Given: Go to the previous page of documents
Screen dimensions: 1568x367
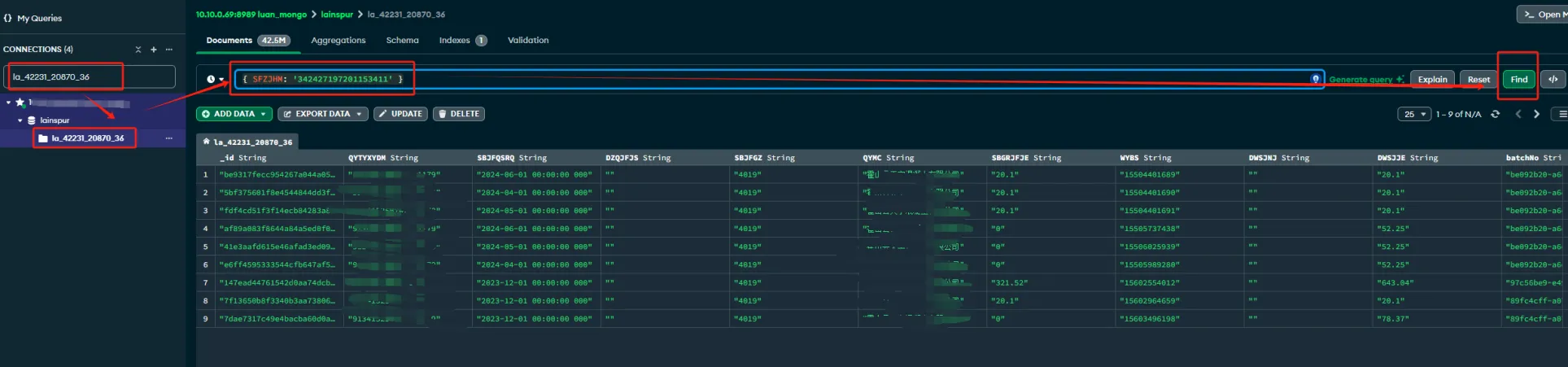Looking at the screenshot, I should coord(1518,114).
